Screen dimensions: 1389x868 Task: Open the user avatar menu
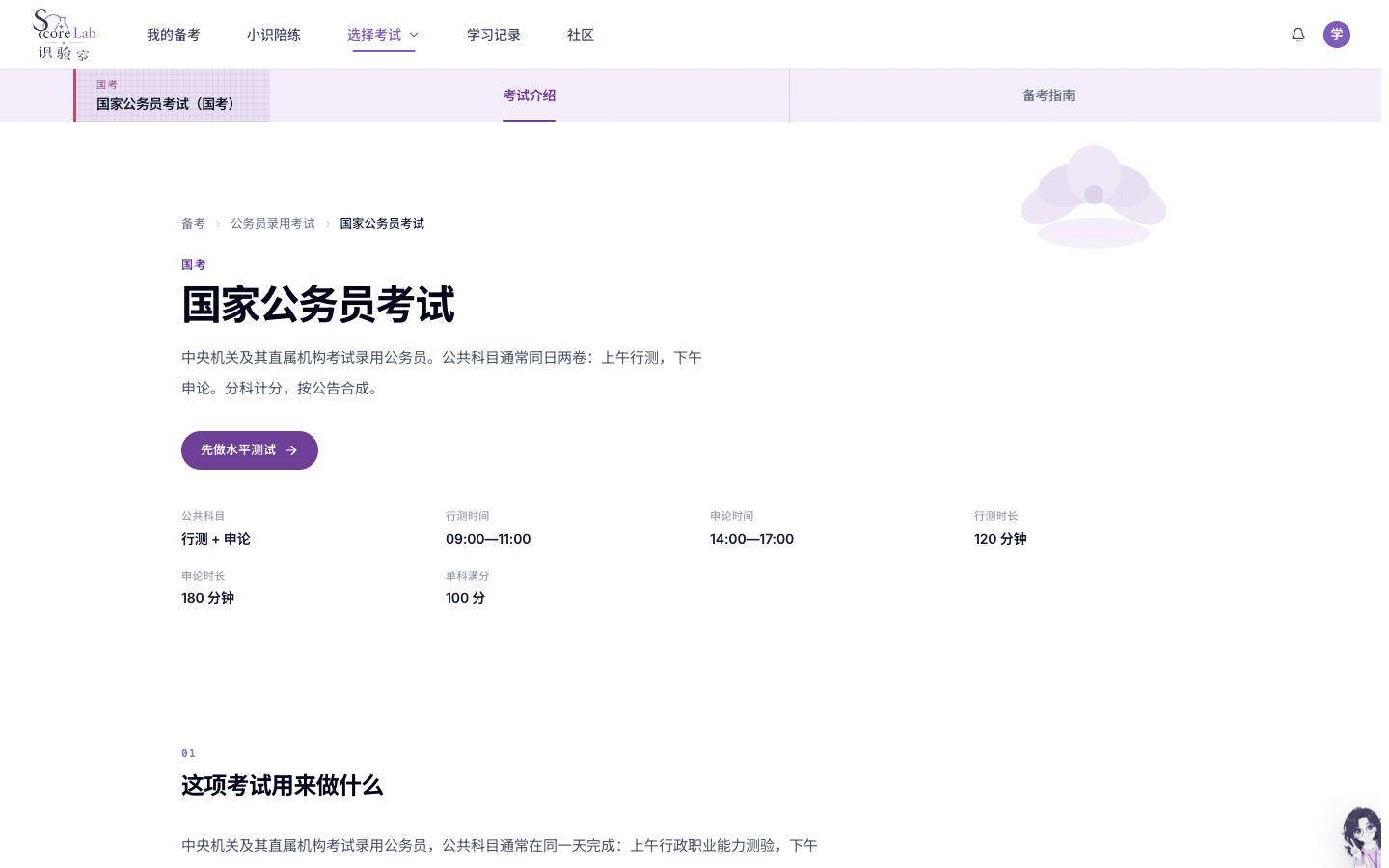(1337, 35)
